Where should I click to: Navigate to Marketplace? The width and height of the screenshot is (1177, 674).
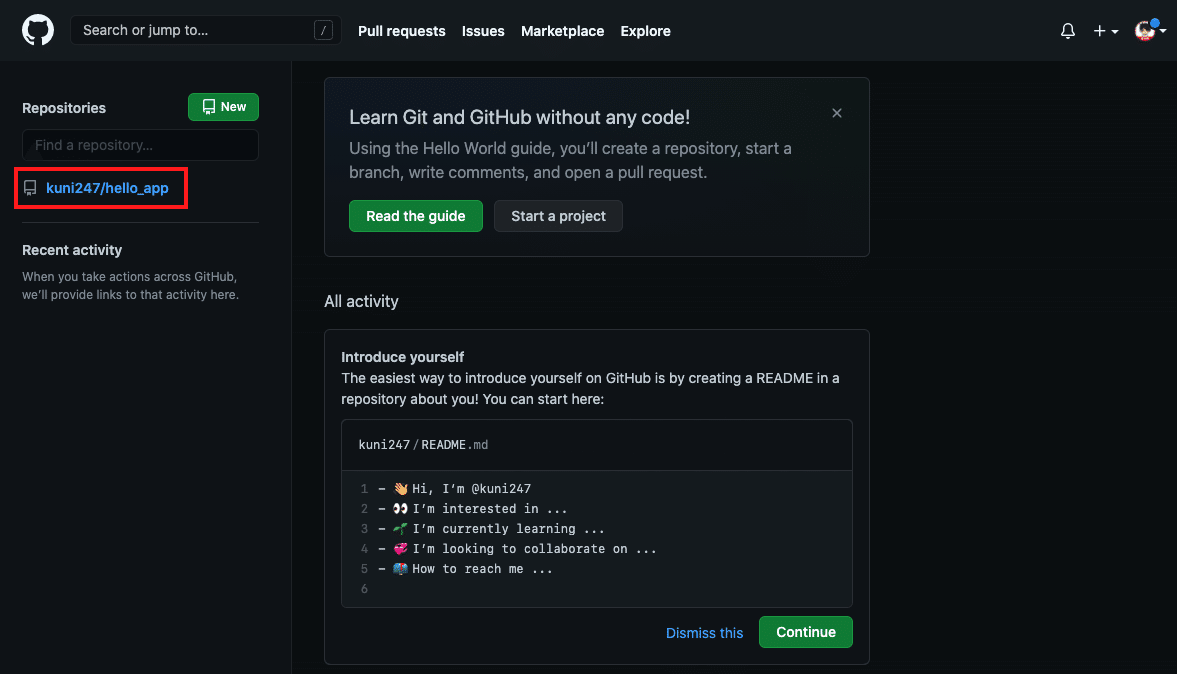tap(562, 31)
